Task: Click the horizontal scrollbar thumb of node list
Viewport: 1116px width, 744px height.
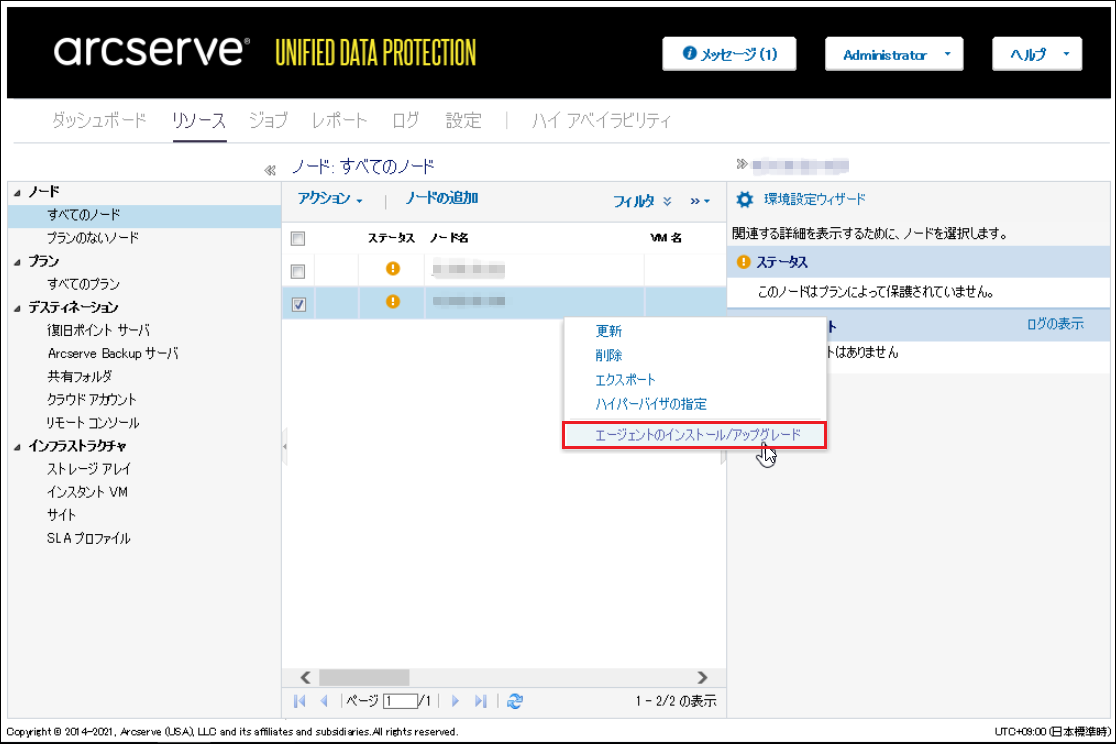Action: click(364, 677)
